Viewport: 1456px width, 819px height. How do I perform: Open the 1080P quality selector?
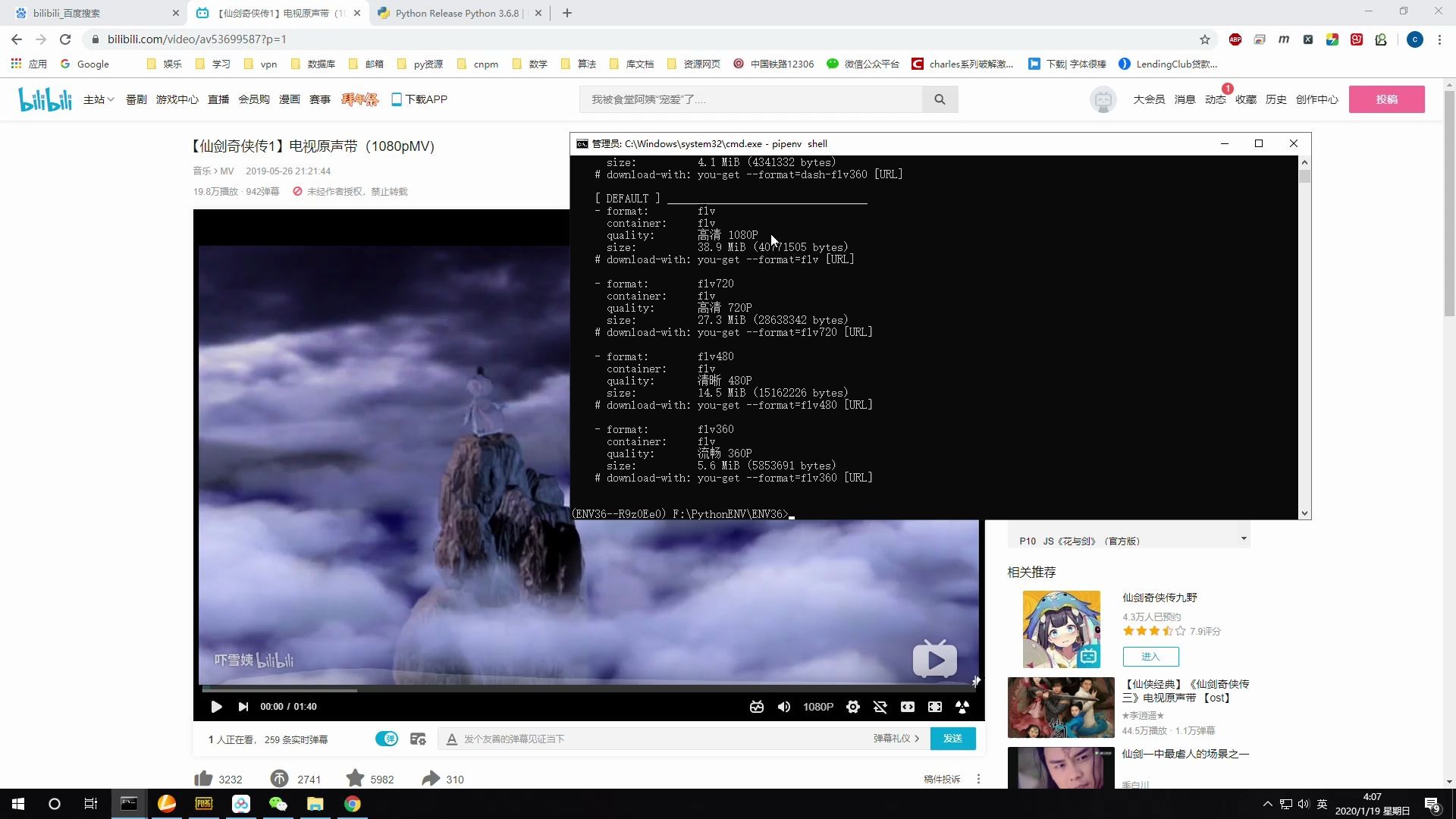click(x=818, y=707)
